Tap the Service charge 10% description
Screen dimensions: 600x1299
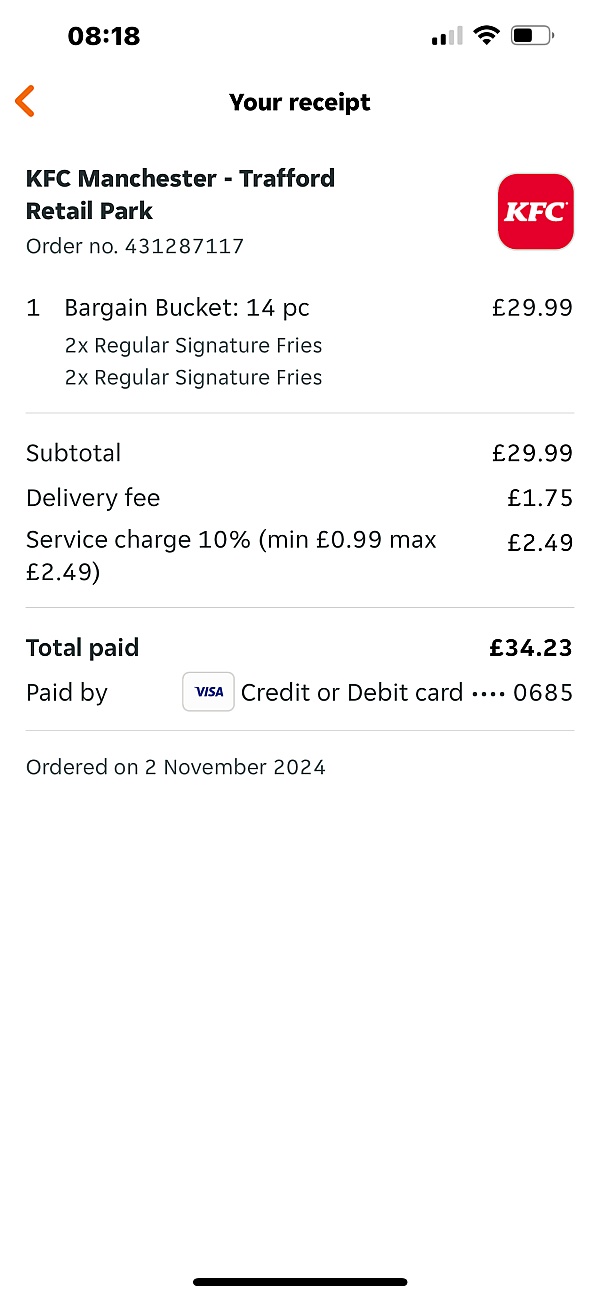[231, 555]
